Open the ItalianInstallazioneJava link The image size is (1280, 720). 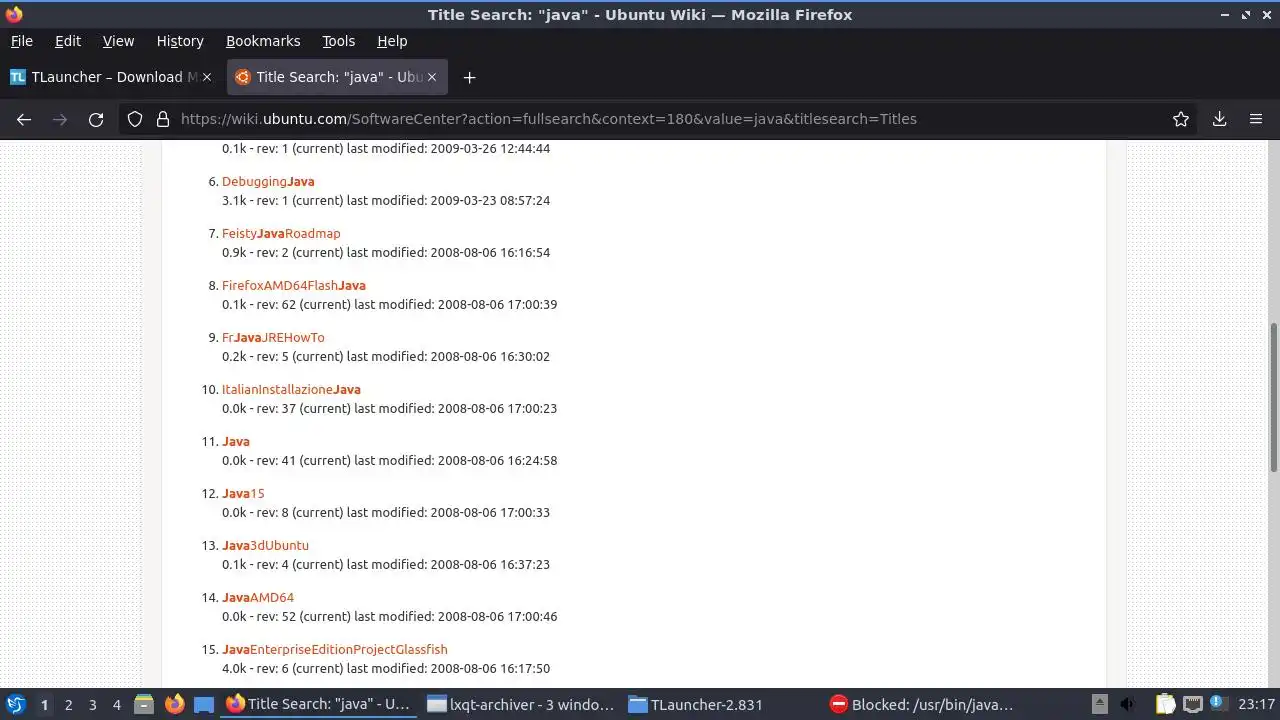pos(291,389)
